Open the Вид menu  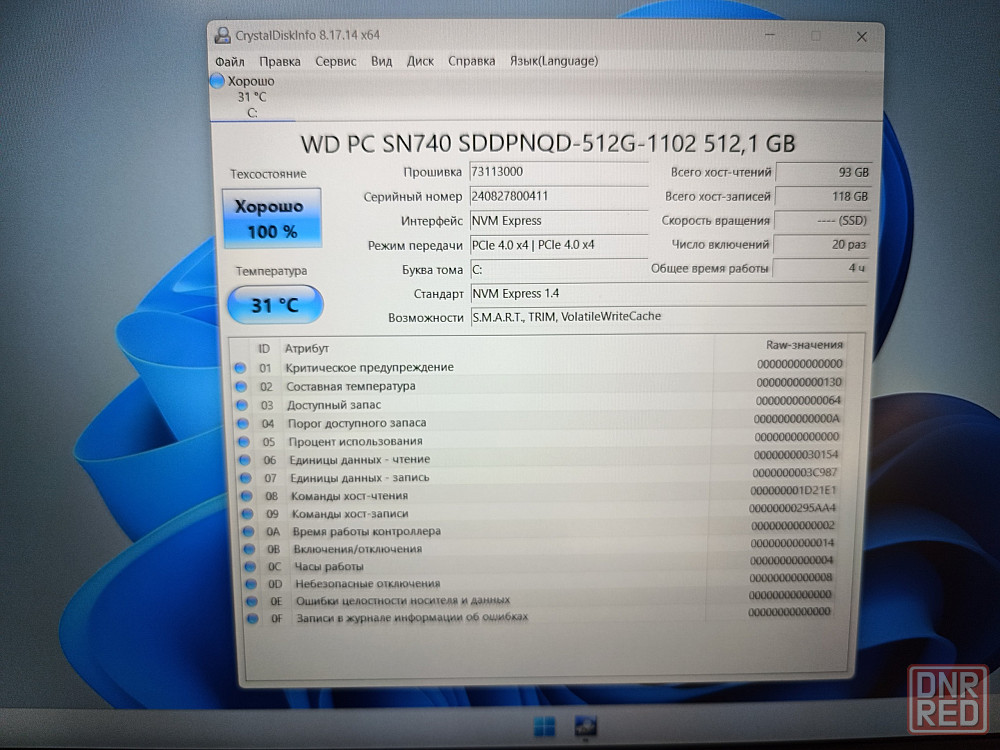[381, 61]
